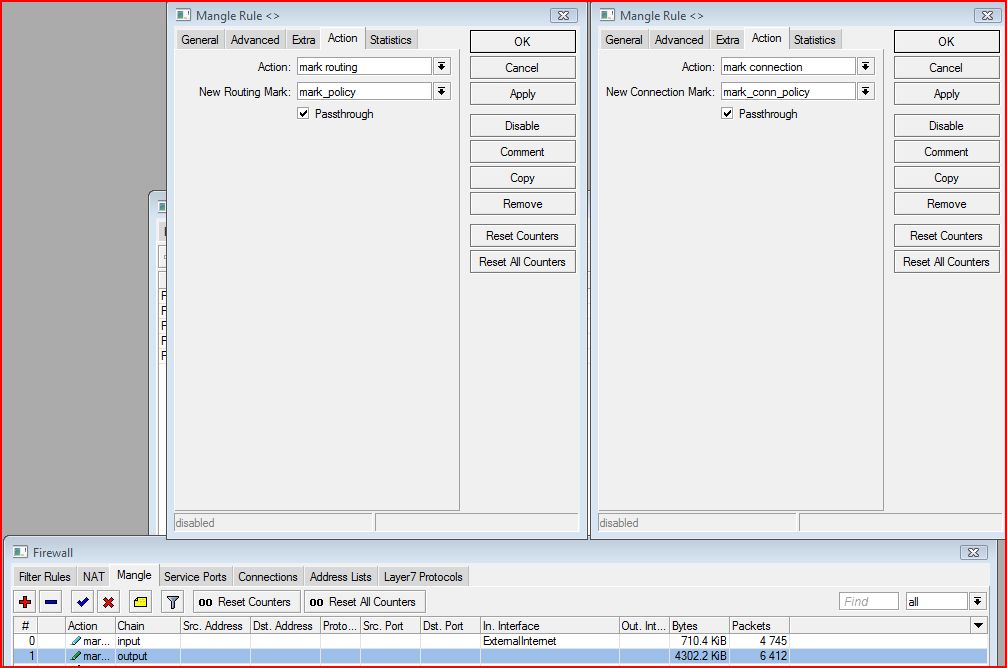Click the blue minus remove rule icon

click(51, 602)
